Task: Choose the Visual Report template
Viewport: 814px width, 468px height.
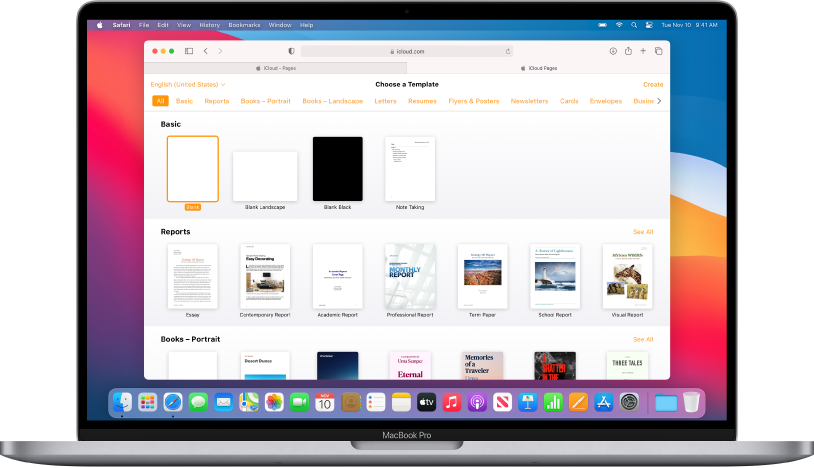Action: pos(628,277)
